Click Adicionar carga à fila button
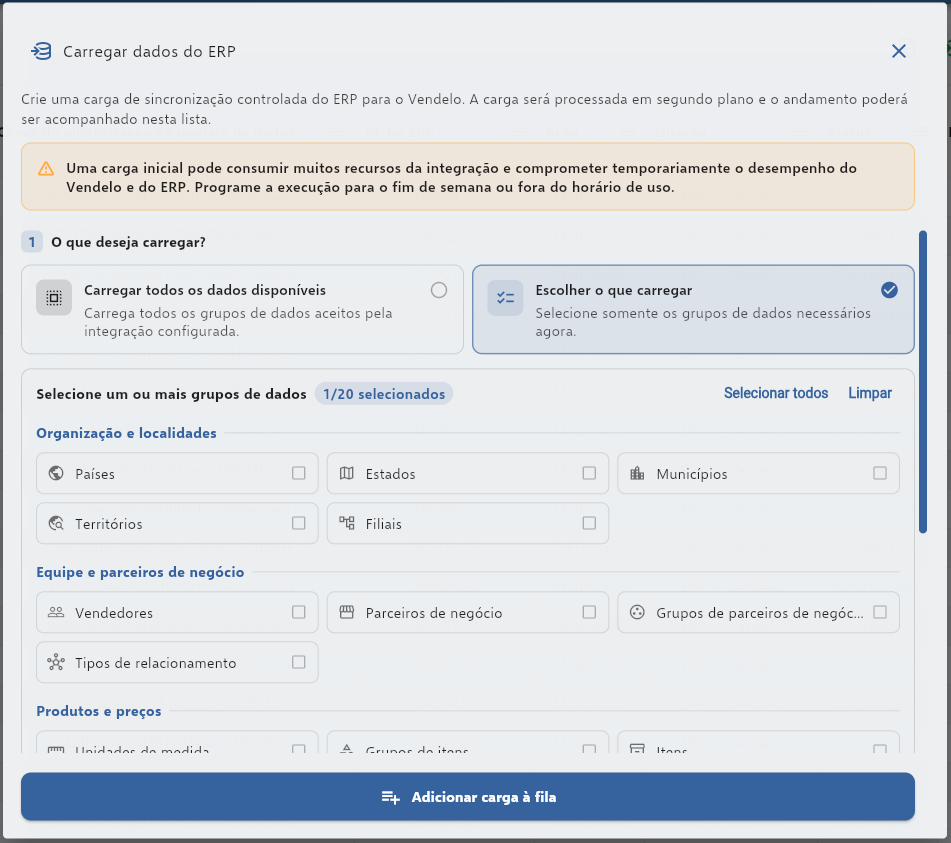 (x=468, y=797)
